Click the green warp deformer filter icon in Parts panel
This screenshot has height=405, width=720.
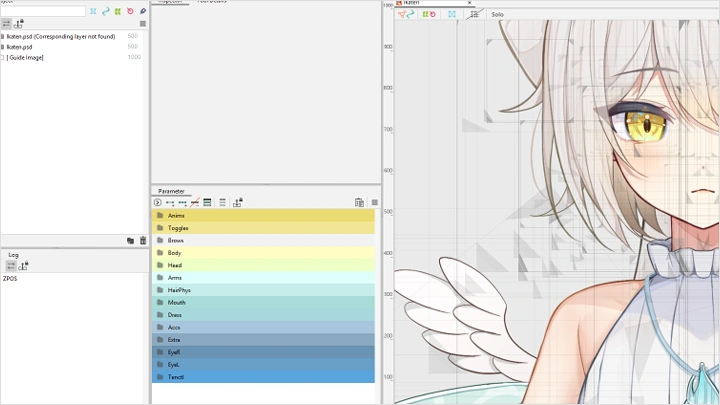(118, 11)
